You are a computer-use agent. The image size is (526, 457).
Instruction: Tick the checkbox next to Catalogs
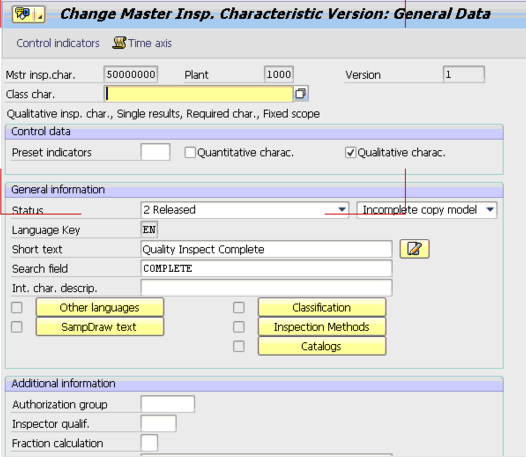239,346
